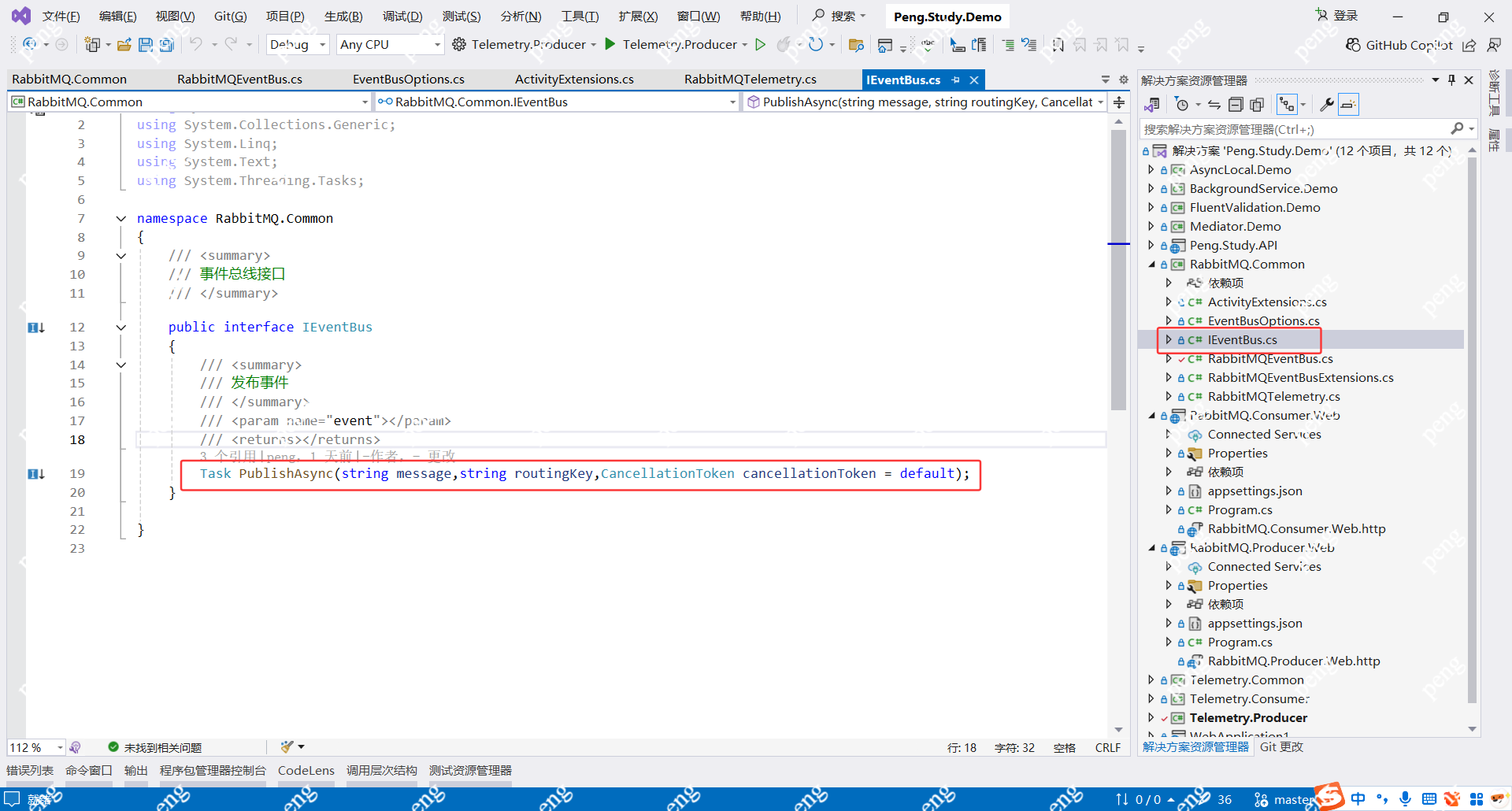The image size is (1512, 811).
Task: Switch to the EventBusOptions.cs tab
Action: pyautogui.click(x=409, y=80)
